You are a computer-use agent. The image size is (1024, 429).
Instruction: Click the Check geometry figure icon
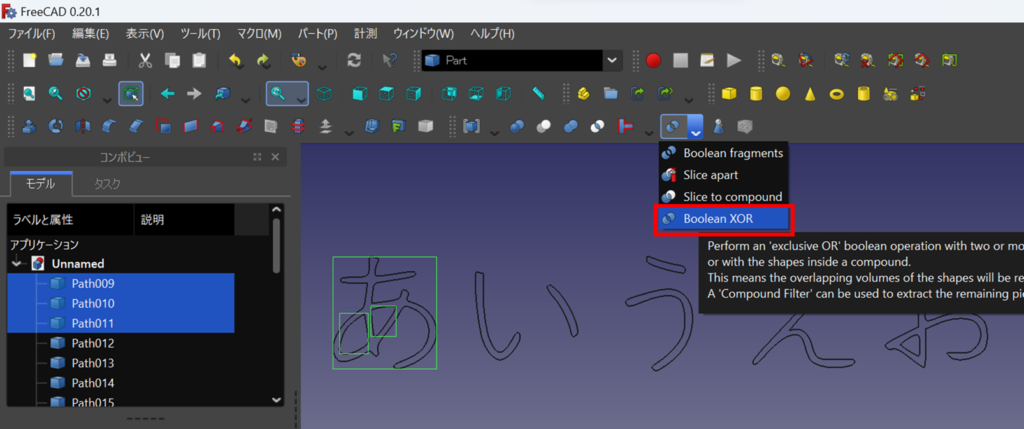[x=718, y=126]
